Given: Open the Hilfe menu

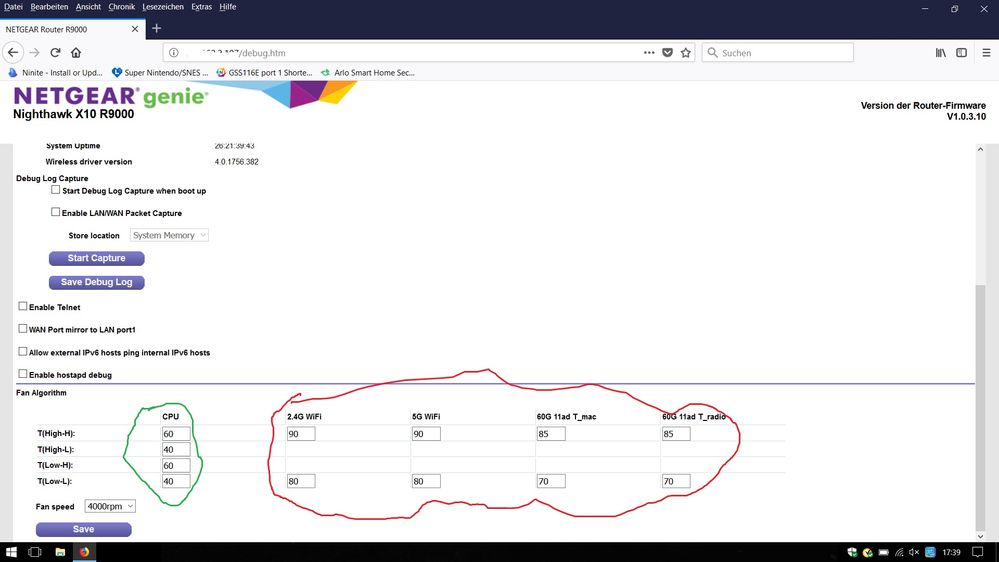Looking at the screenshot, I should click(227, 7).
